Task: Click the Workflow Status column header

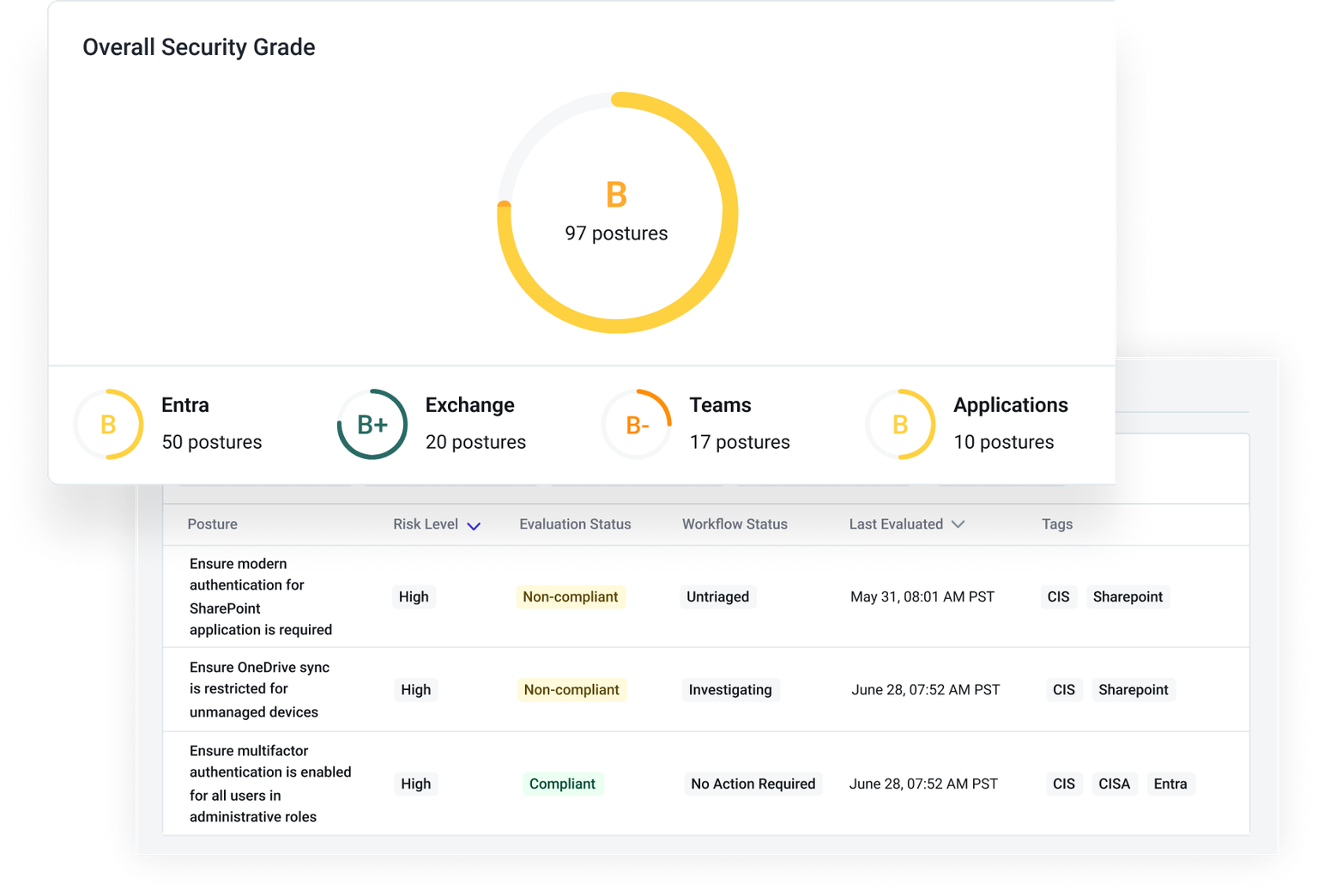Action: pyautogui.click(x=735, y=524)
